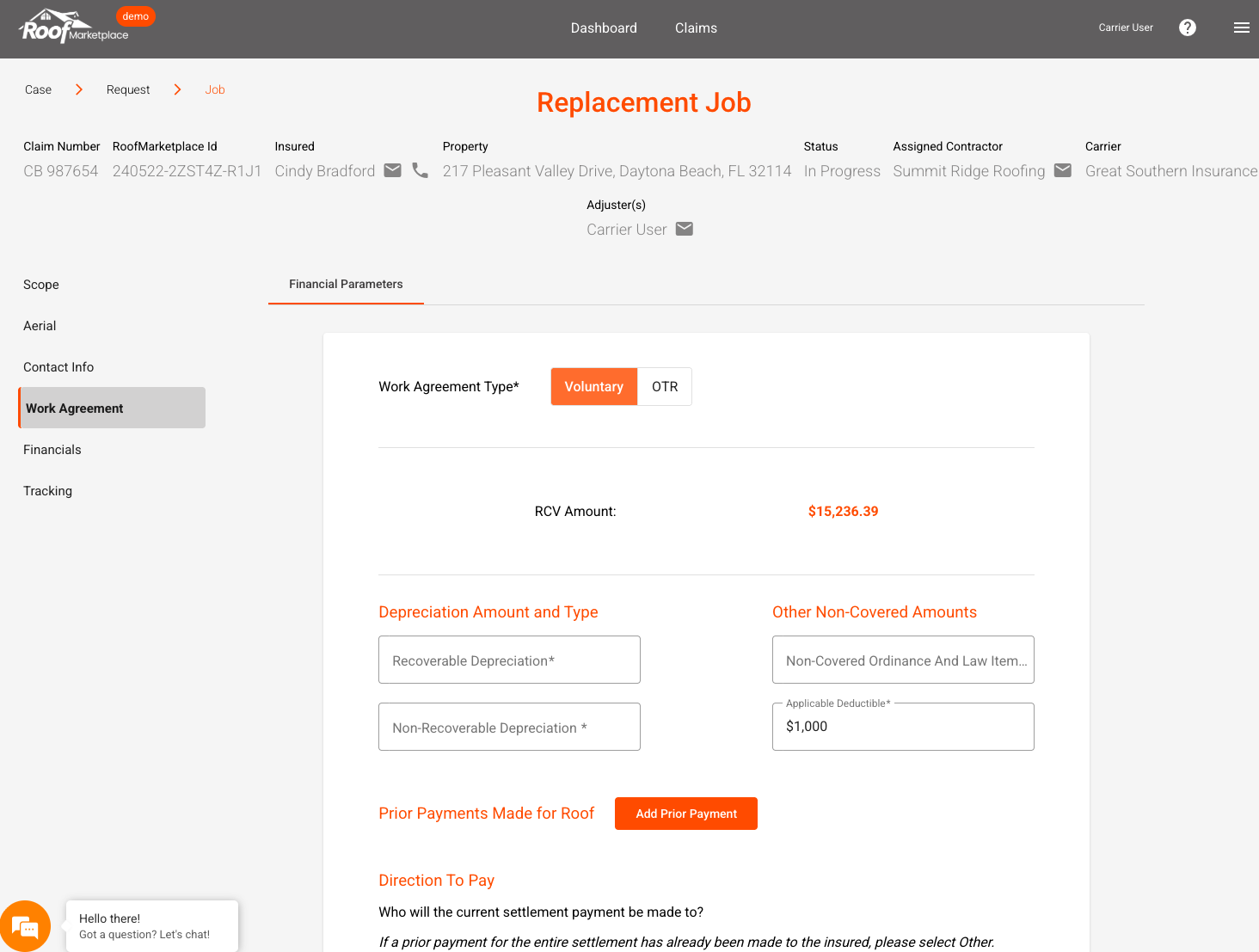This screenshot has width=1259, height=952.
Task: Email contractor Summit Ridge Roofing
Action: (1063, 170)
